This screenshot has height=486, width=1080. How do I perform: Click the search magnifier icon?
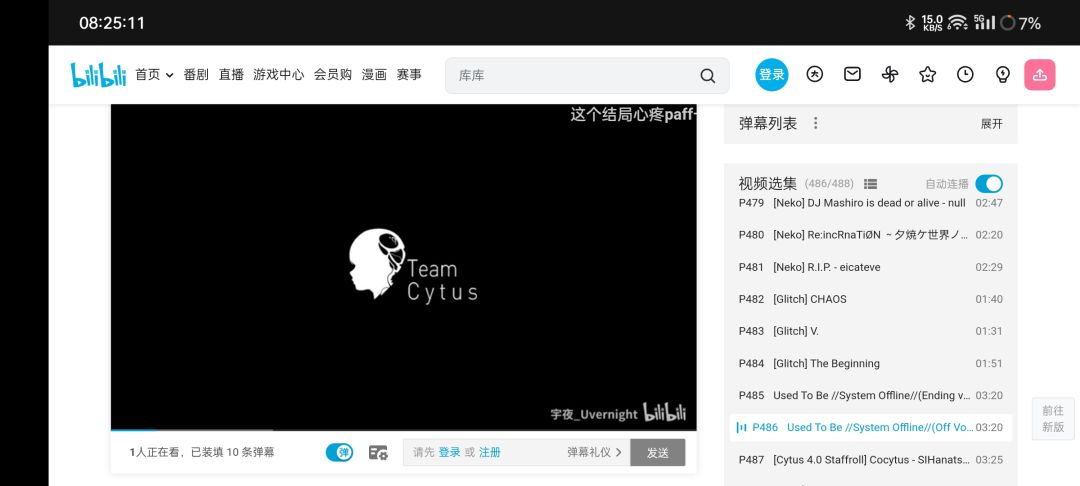(707, 76)
